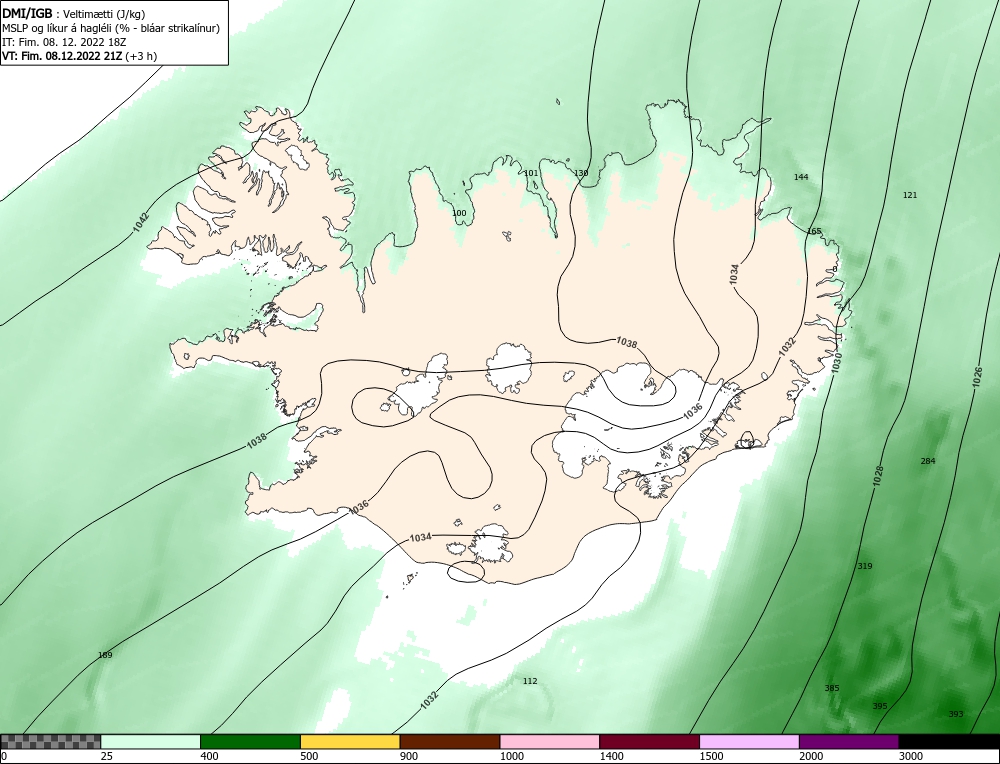Click the legend scale value 2000
The height and width of the screenshot is (764, 1000).
(x=811, y=756)
